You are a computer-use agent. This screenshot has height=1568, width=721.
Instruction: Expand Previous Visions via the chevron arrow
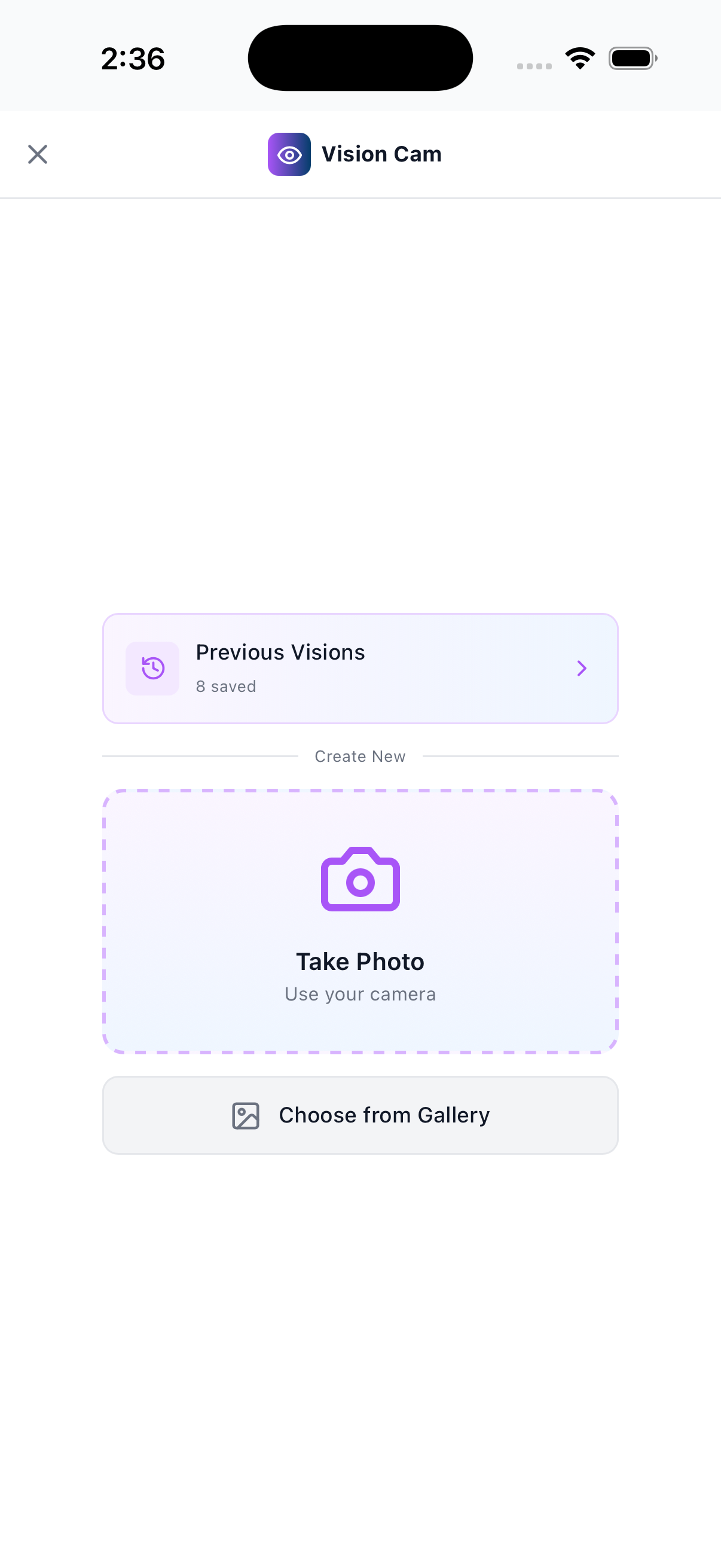point(582,669)
